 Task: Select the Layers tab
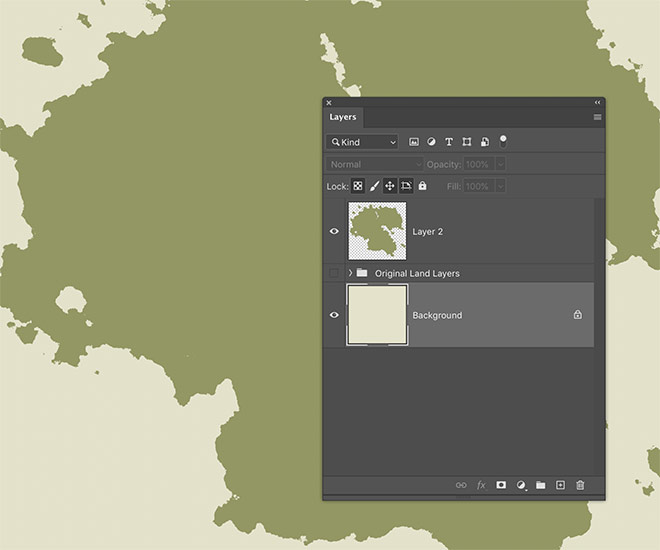click(343, 117)
